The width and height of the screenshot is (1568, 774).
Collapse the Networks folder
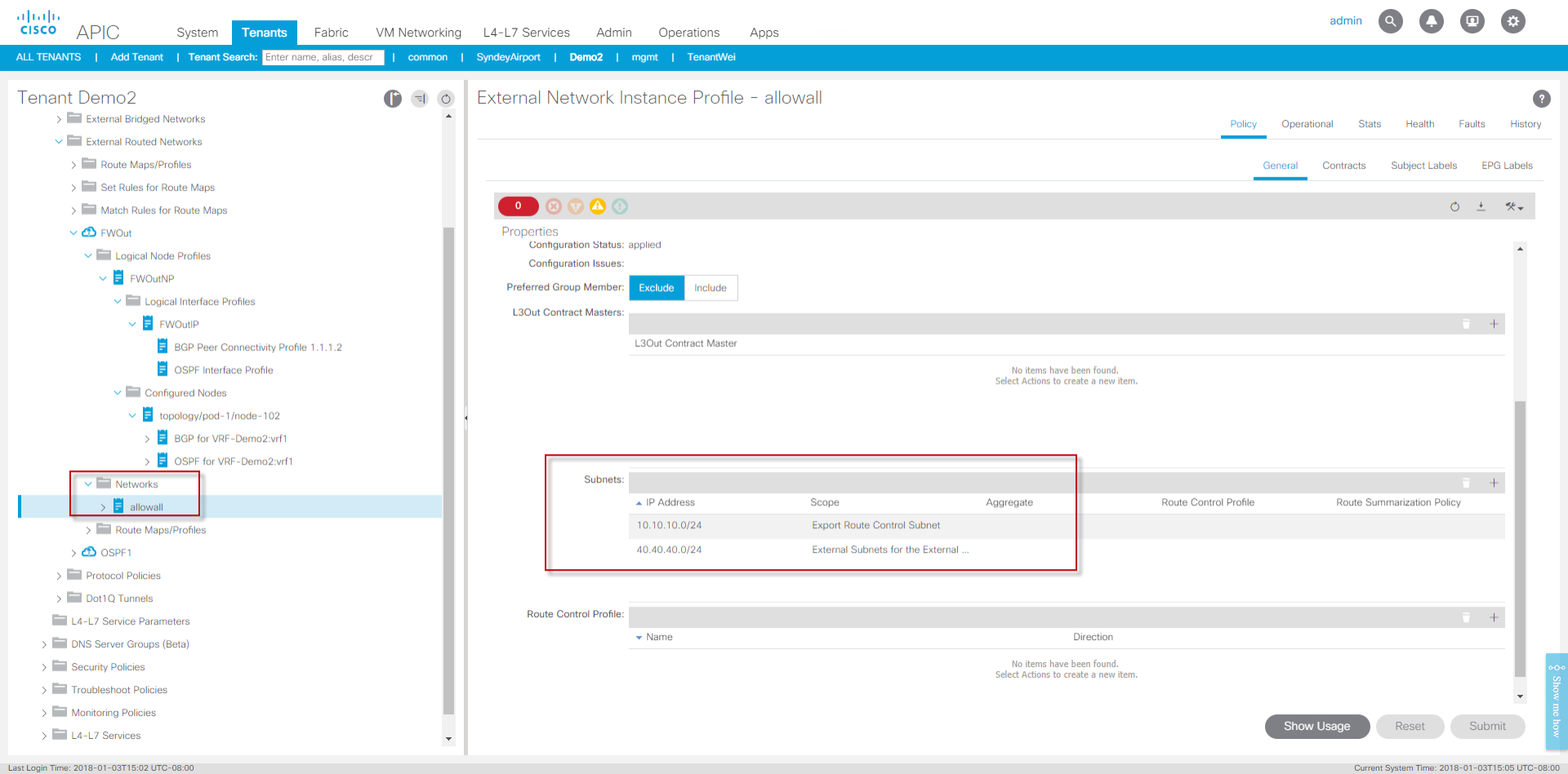point(88,485)
